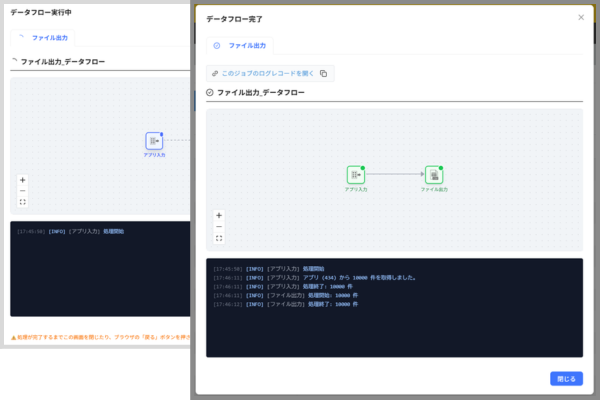Select ファイル出力 tab in running dialog

[x=43, y=38]
